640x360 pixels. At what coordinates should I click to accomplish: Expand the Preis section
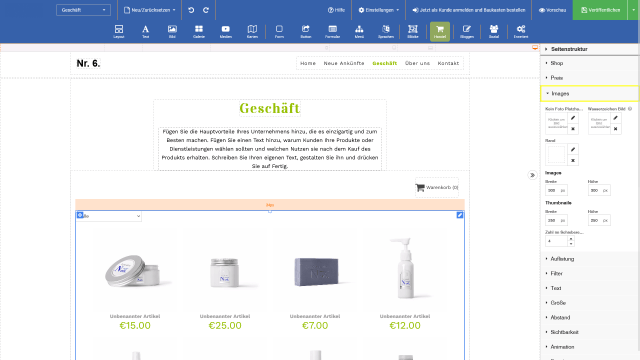[589, 78]
